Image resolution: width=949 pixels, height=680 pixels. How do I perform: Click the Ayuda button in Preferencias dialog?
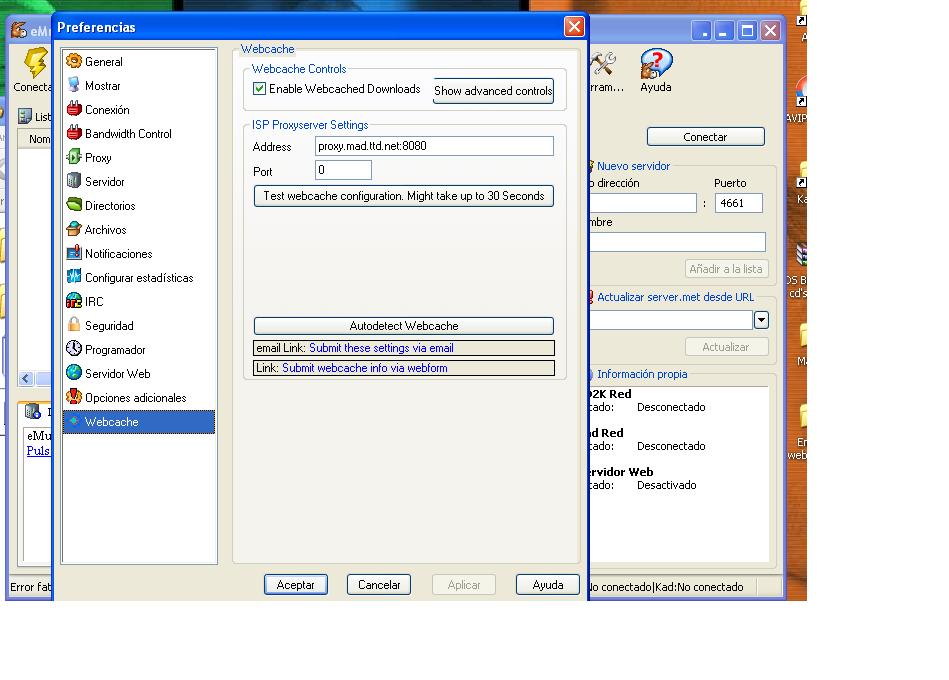548,584
